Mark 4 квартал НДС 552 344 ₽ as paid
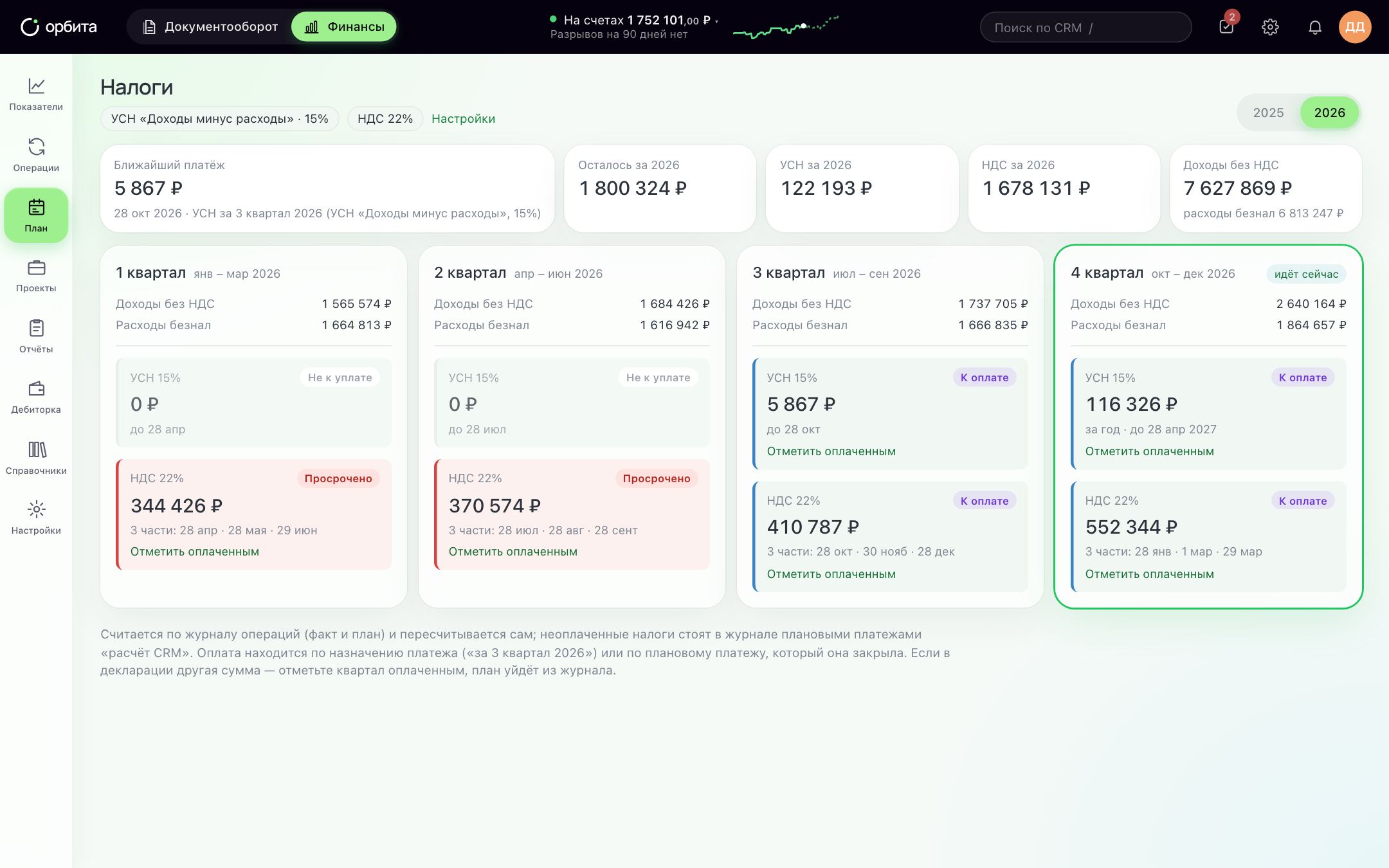The height and width of the screenshot is (868, 1389). point(1149,574)
